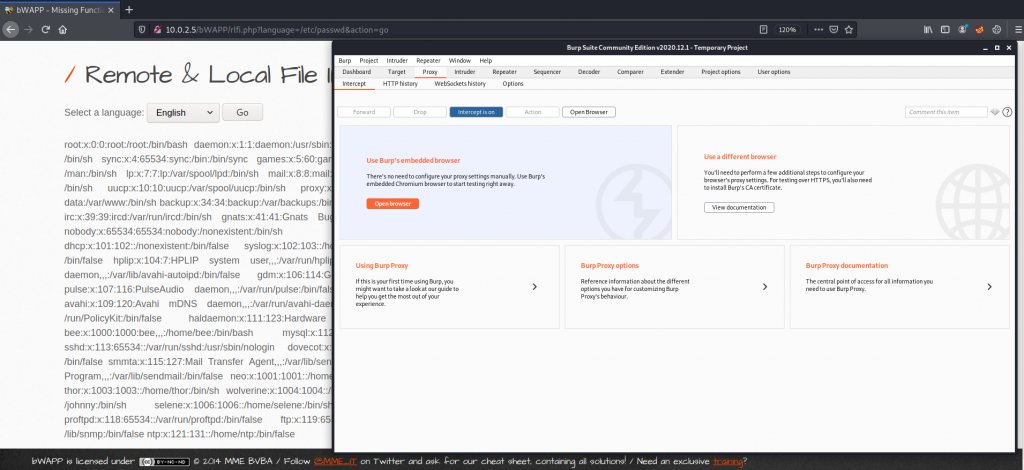The image size is (1024, 470).
Task: Open the Repeater menu in Burp
Action: coord(428,61)
